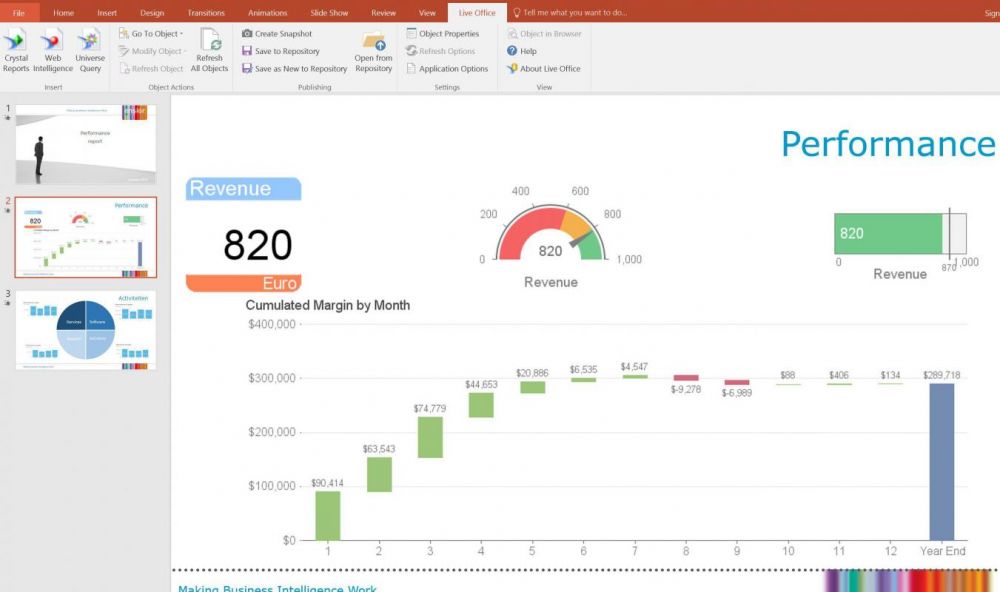Screen dimensions: 1000x592
Task: Click the blue Year End total bar
Action: click(941, 462)
